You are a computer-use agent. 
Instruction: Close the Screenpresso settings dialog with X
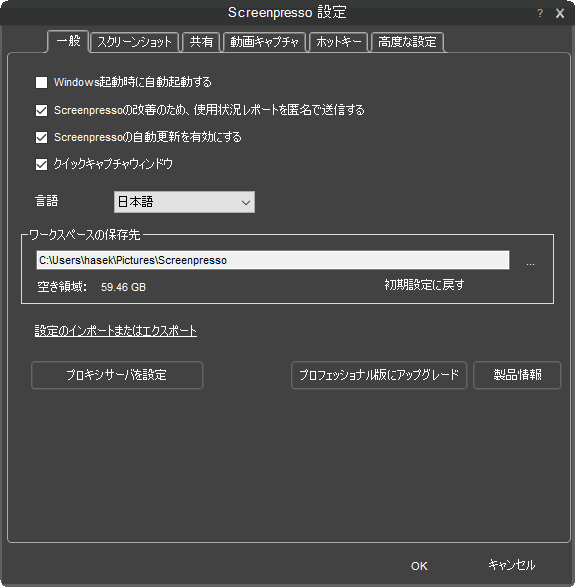(x=560, y=13)
